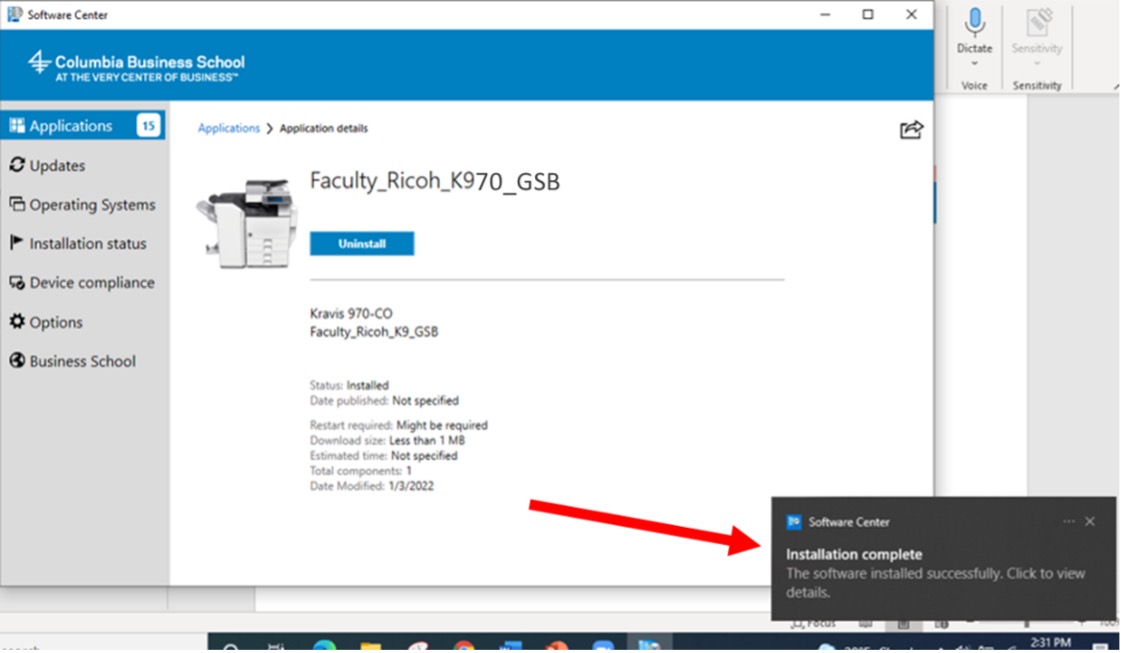Click the Application details breadcrumb text
This screenshot has height=653, width=1124.
tap(323, 128)
